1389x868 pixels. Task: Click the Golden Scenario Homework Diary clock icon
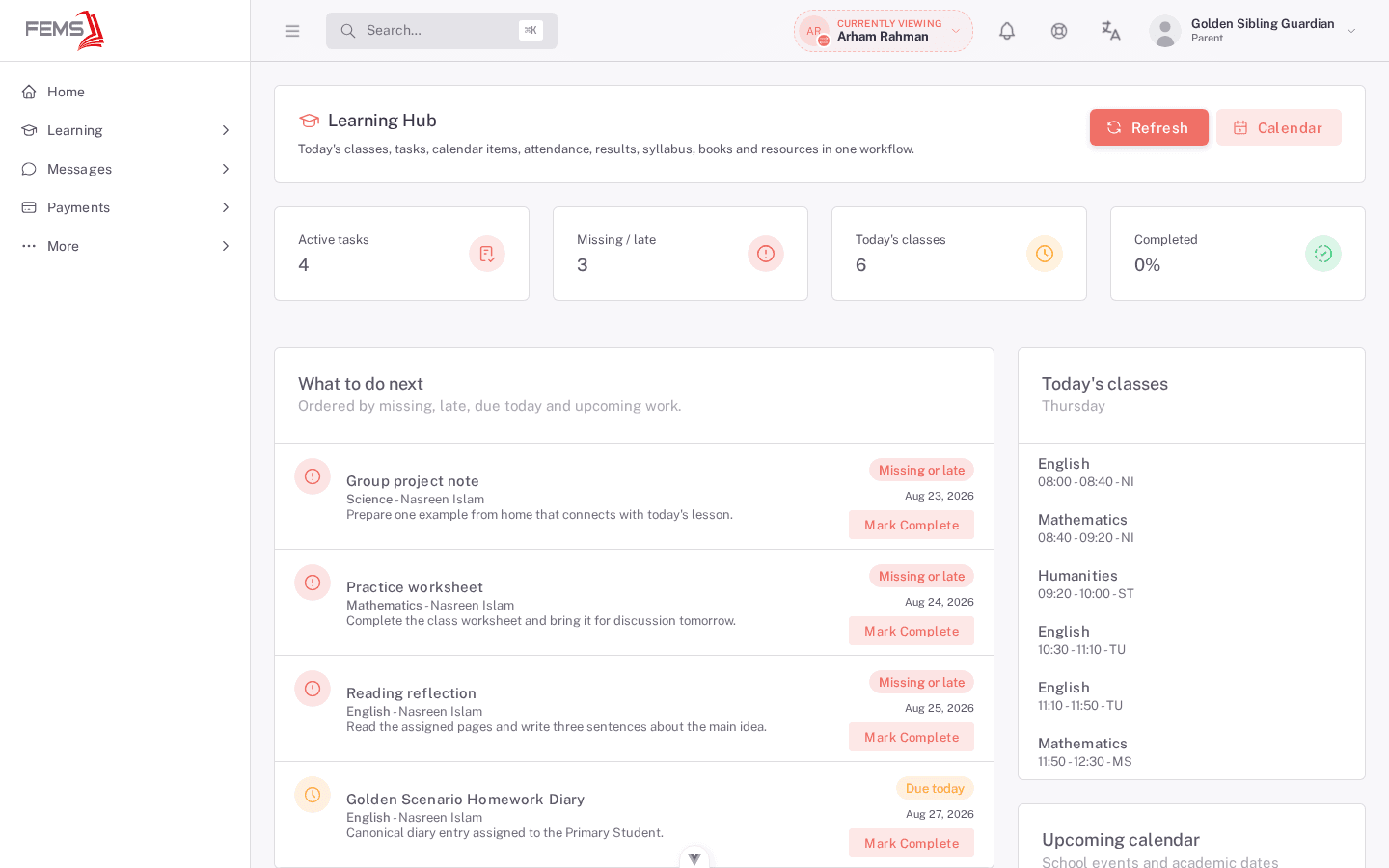313,795
